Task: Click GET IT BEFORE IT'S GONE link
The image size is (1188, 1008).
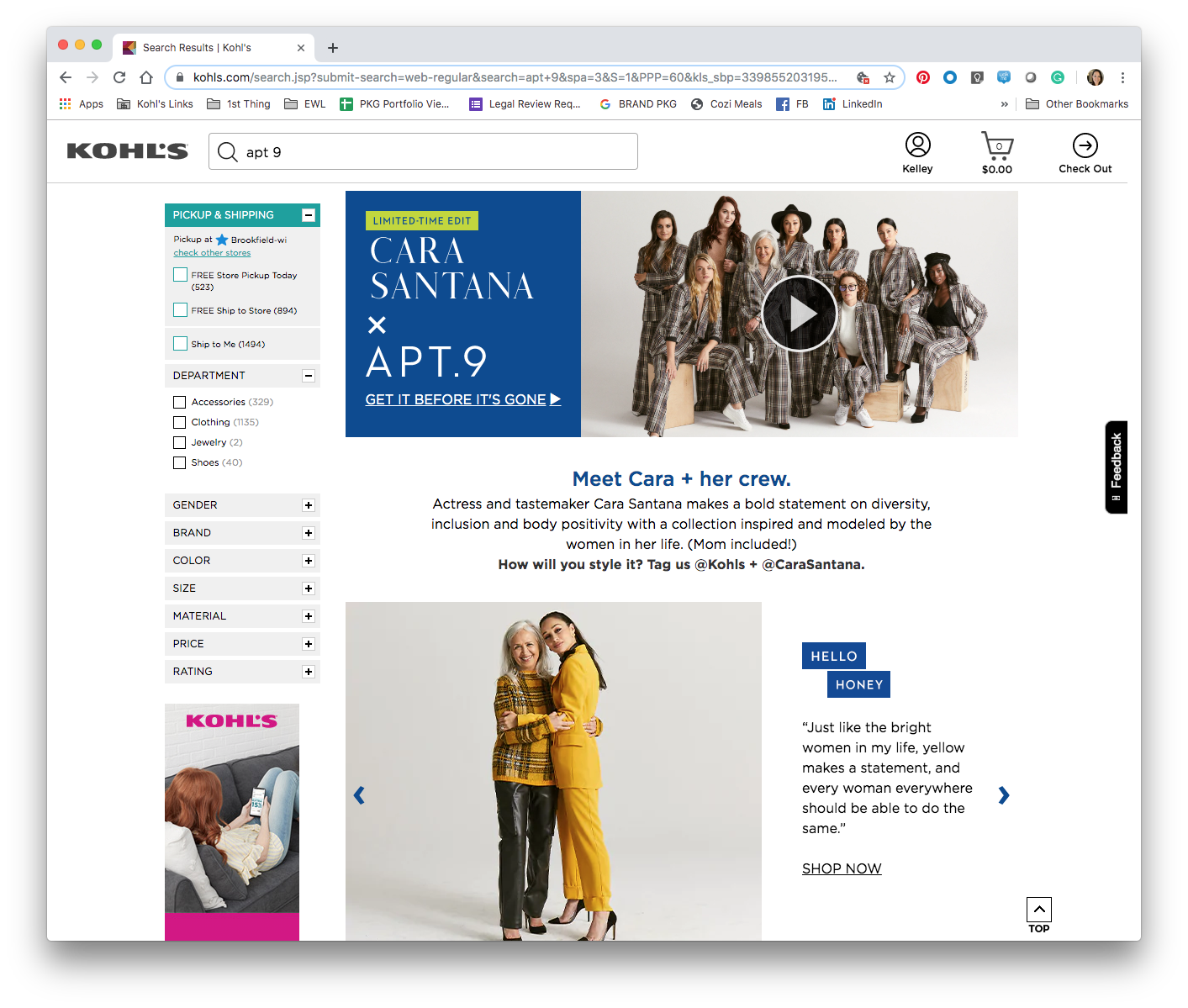Action: (462, 399)
